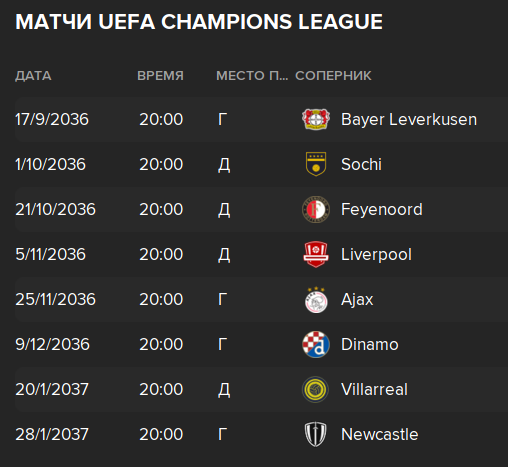Image resolution: width=508 pixels, height=467 pixels.
Task: Sort by the СОПЕРНИК column header
Action: click(333, 76)
